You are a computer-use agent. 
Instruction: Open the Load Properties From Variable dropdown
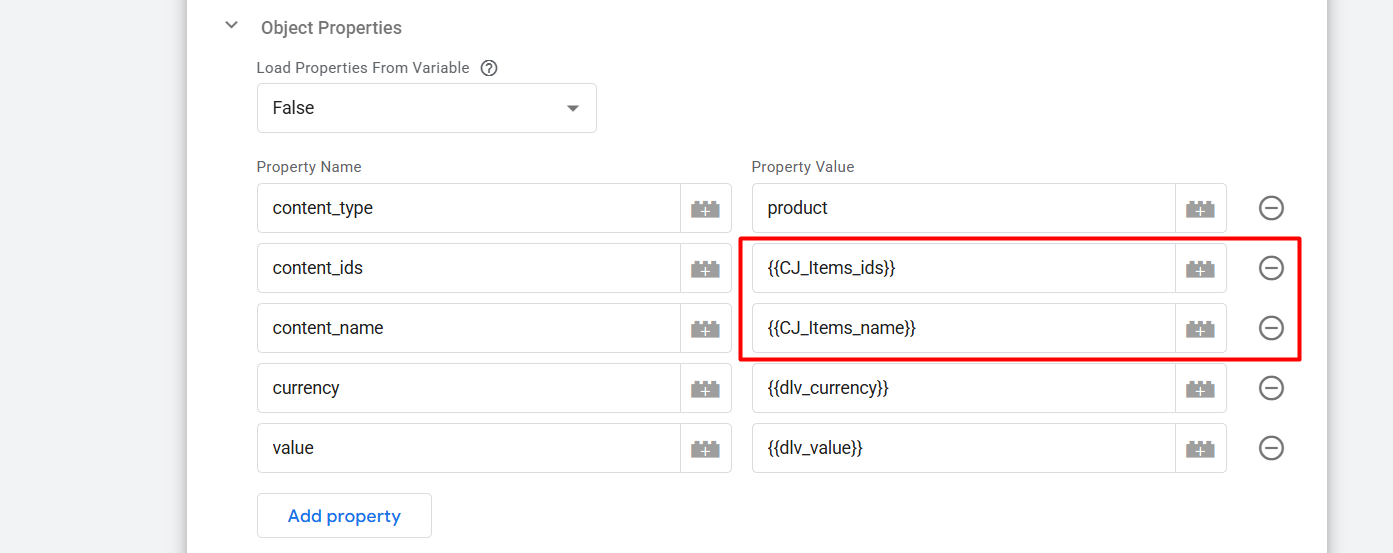click(426, 108)
